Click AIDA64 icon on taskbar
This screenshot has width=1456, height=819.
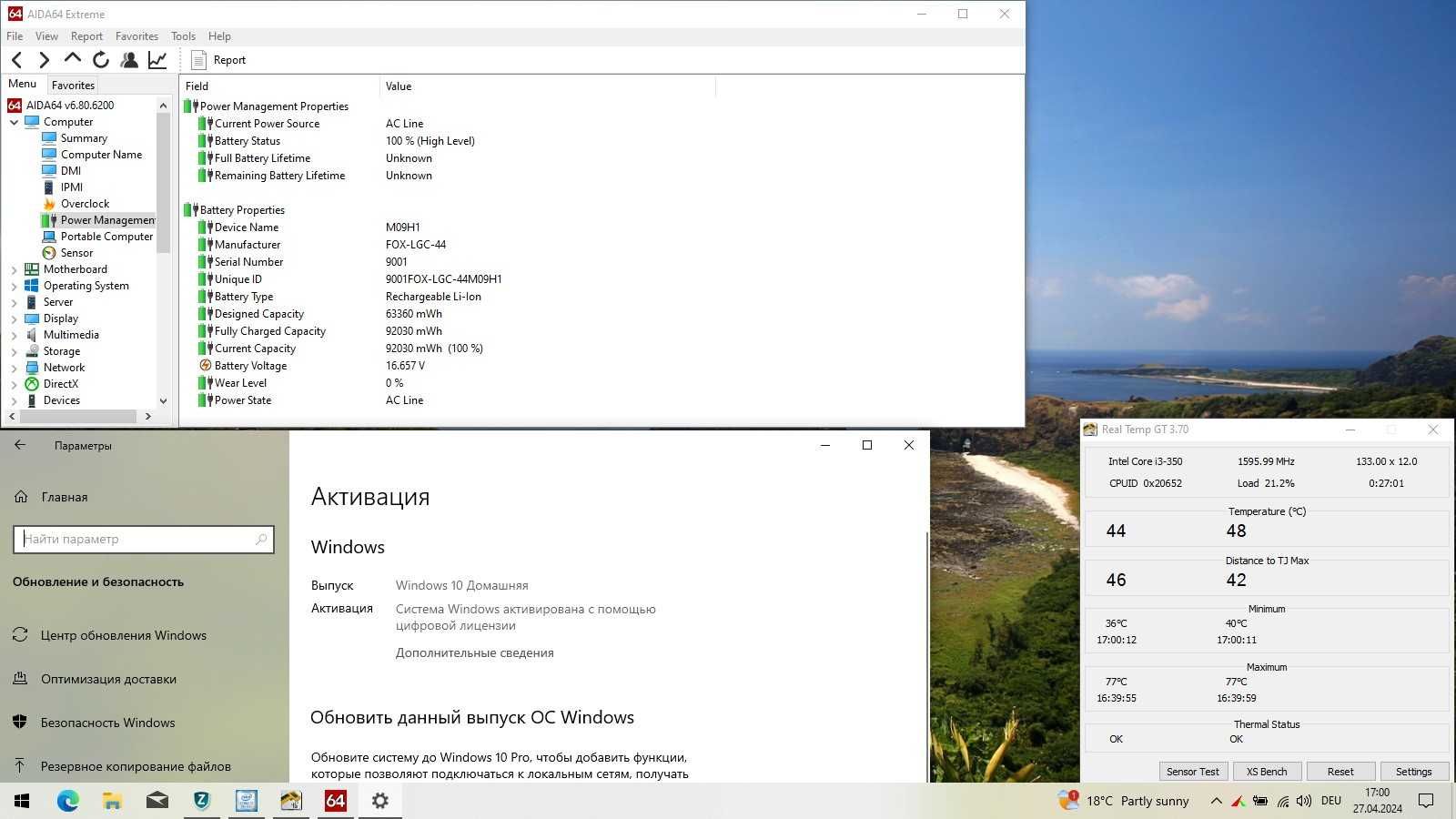coord(335,801)
